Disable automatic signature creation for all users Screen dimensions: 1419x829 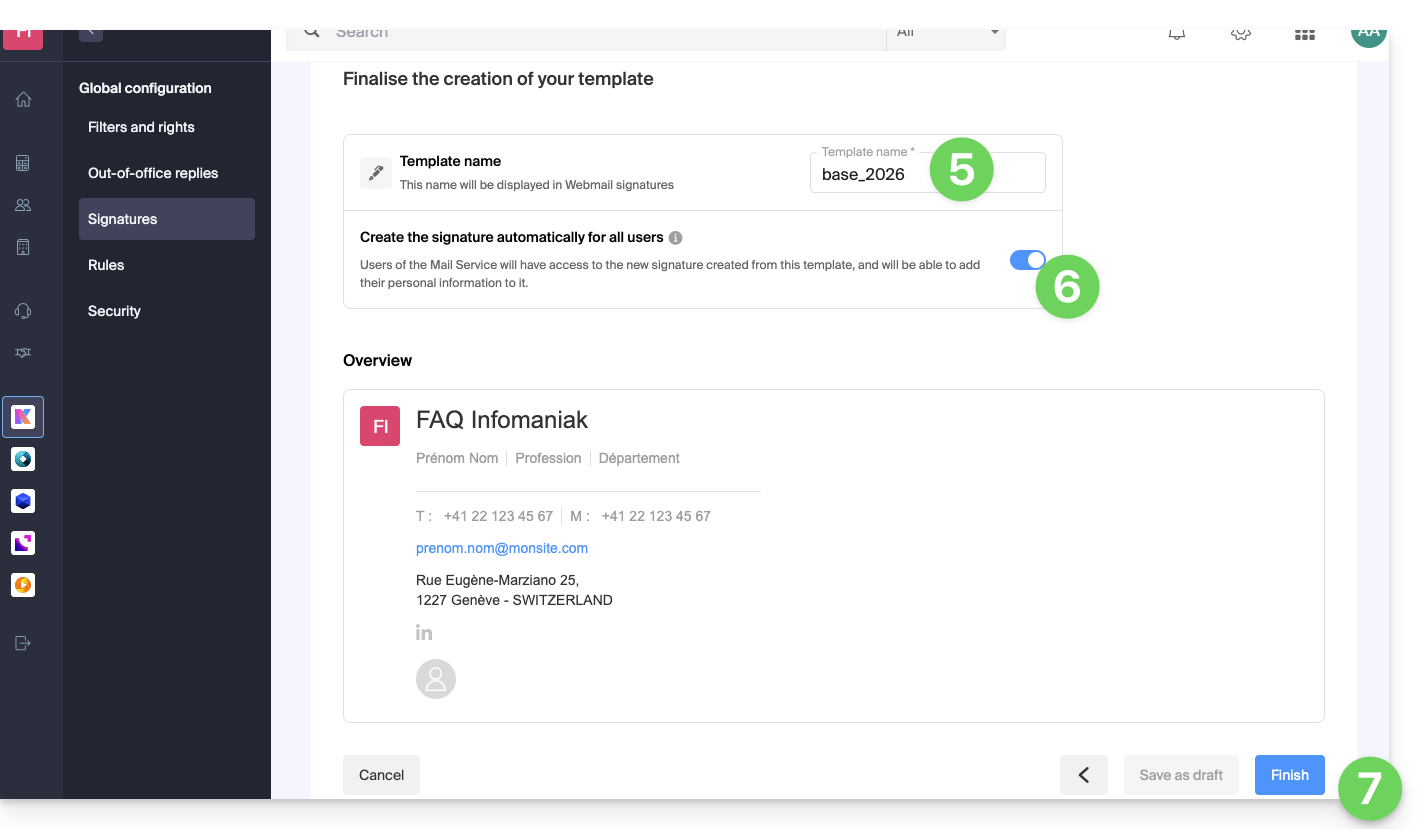click(1027, 260)
